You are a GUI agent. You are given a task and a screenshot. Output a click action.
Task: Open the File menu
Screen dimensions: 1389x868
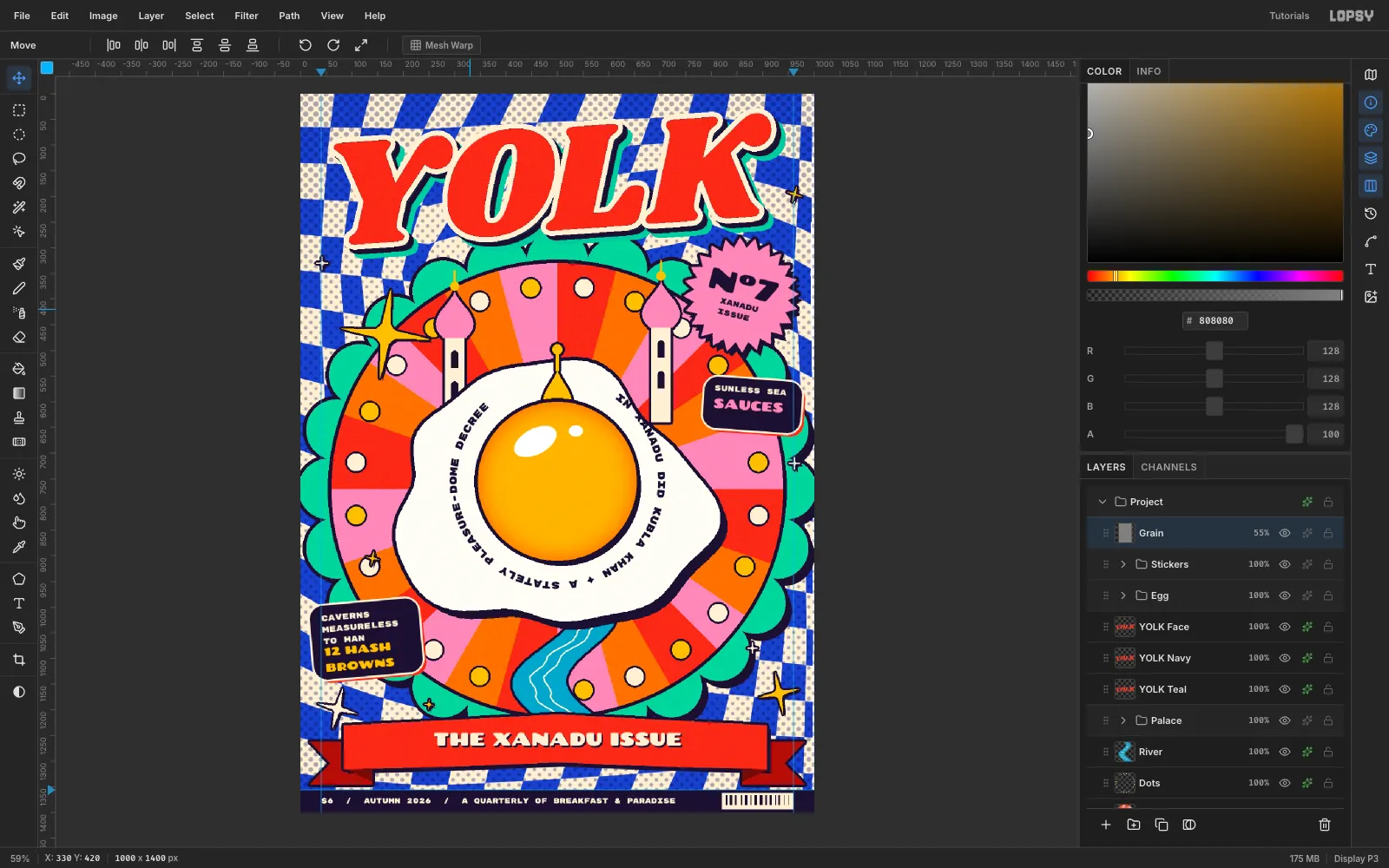pos(22,16)
